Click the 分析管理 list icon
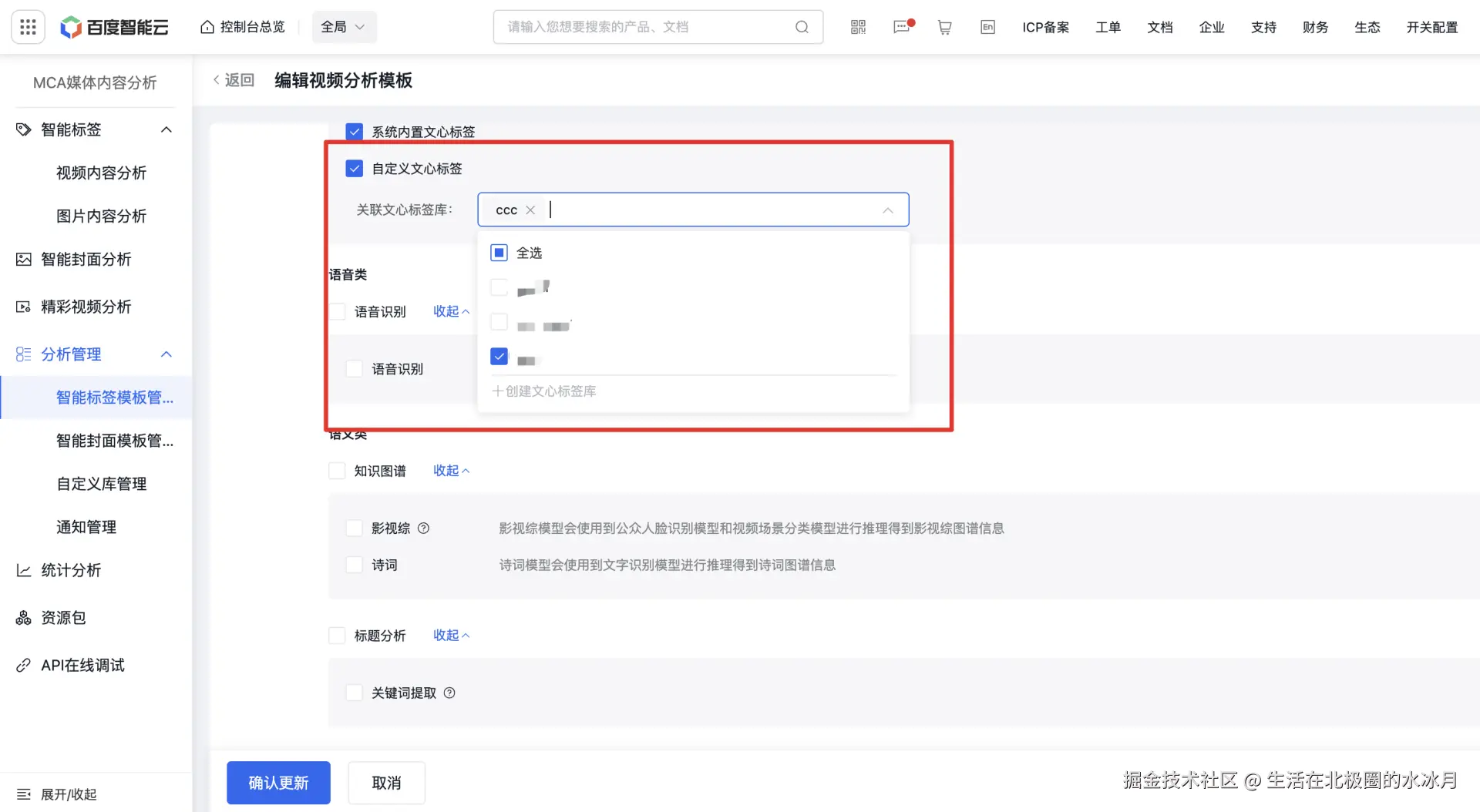Screen dimensions: 1480x812 24,354
